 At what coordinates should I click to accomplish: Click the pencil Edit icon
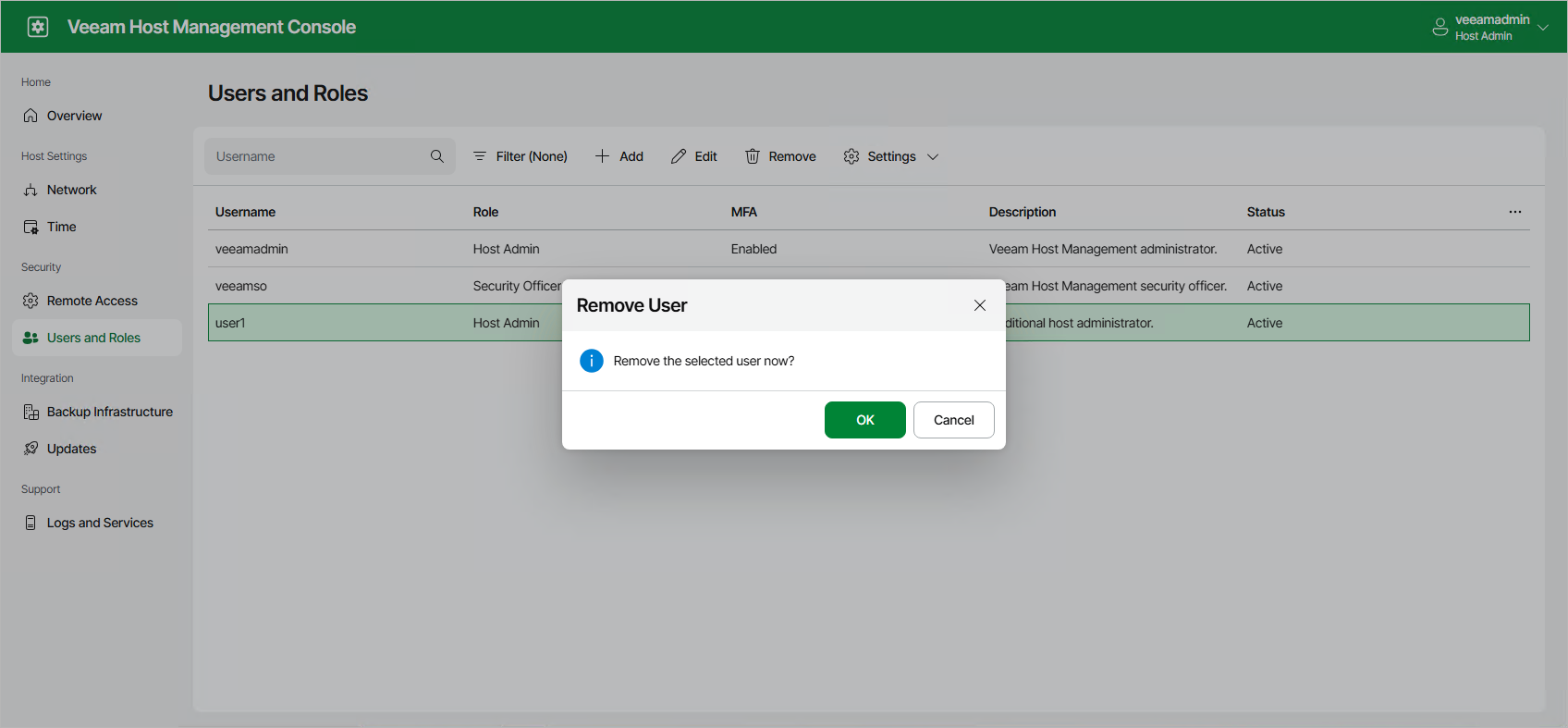tap(679, 156)
